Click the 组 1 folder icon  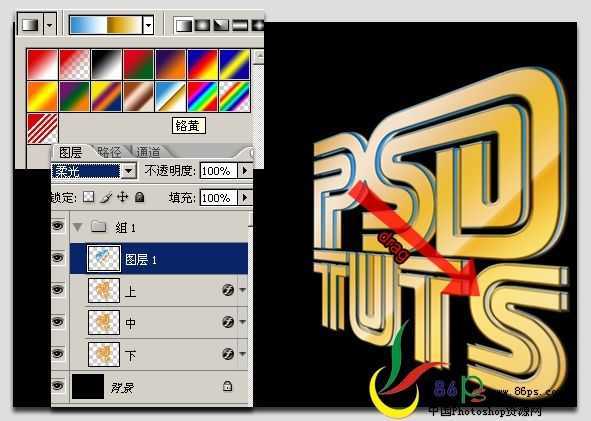click(98, 226)
